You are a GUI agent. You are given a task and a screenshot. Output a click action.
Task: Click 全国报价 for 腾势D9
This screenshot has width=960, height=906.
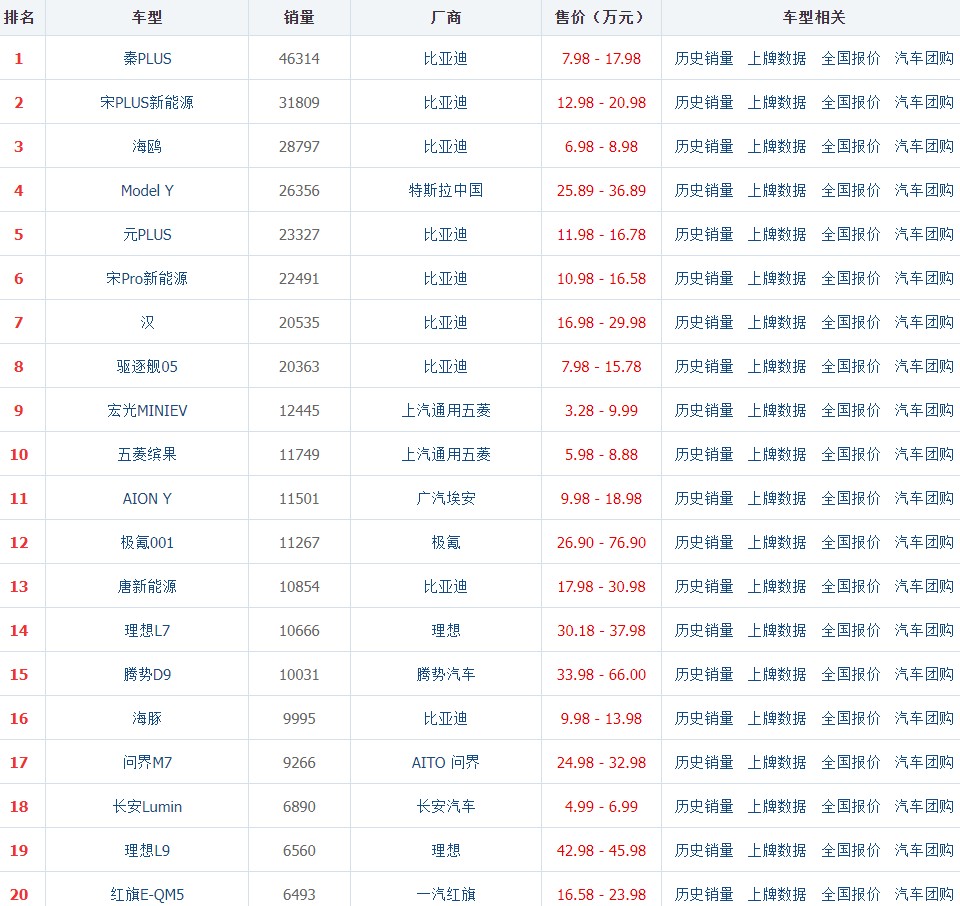coord(850,675)
